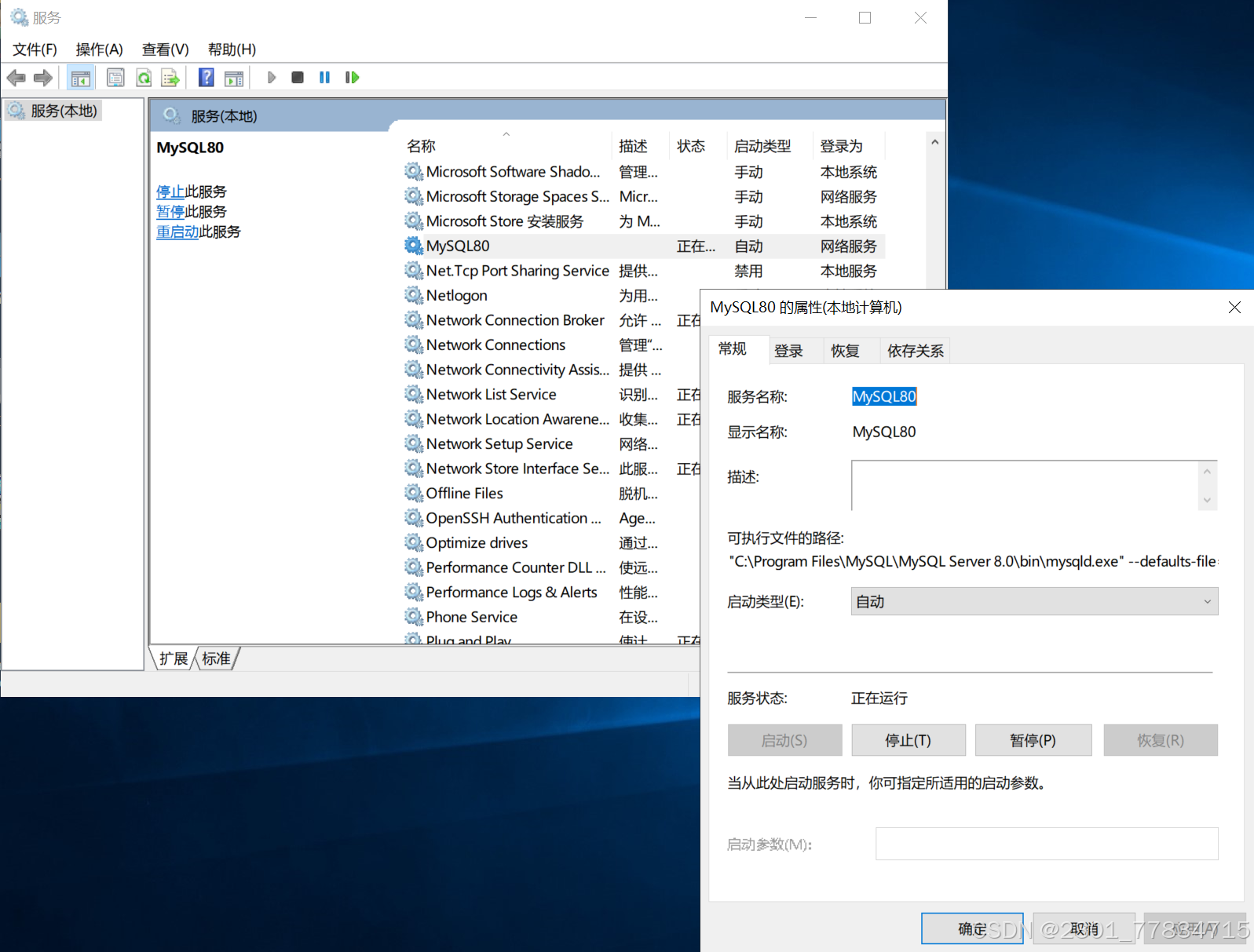Sort by the 启动类型 column header

click(769, 146)
